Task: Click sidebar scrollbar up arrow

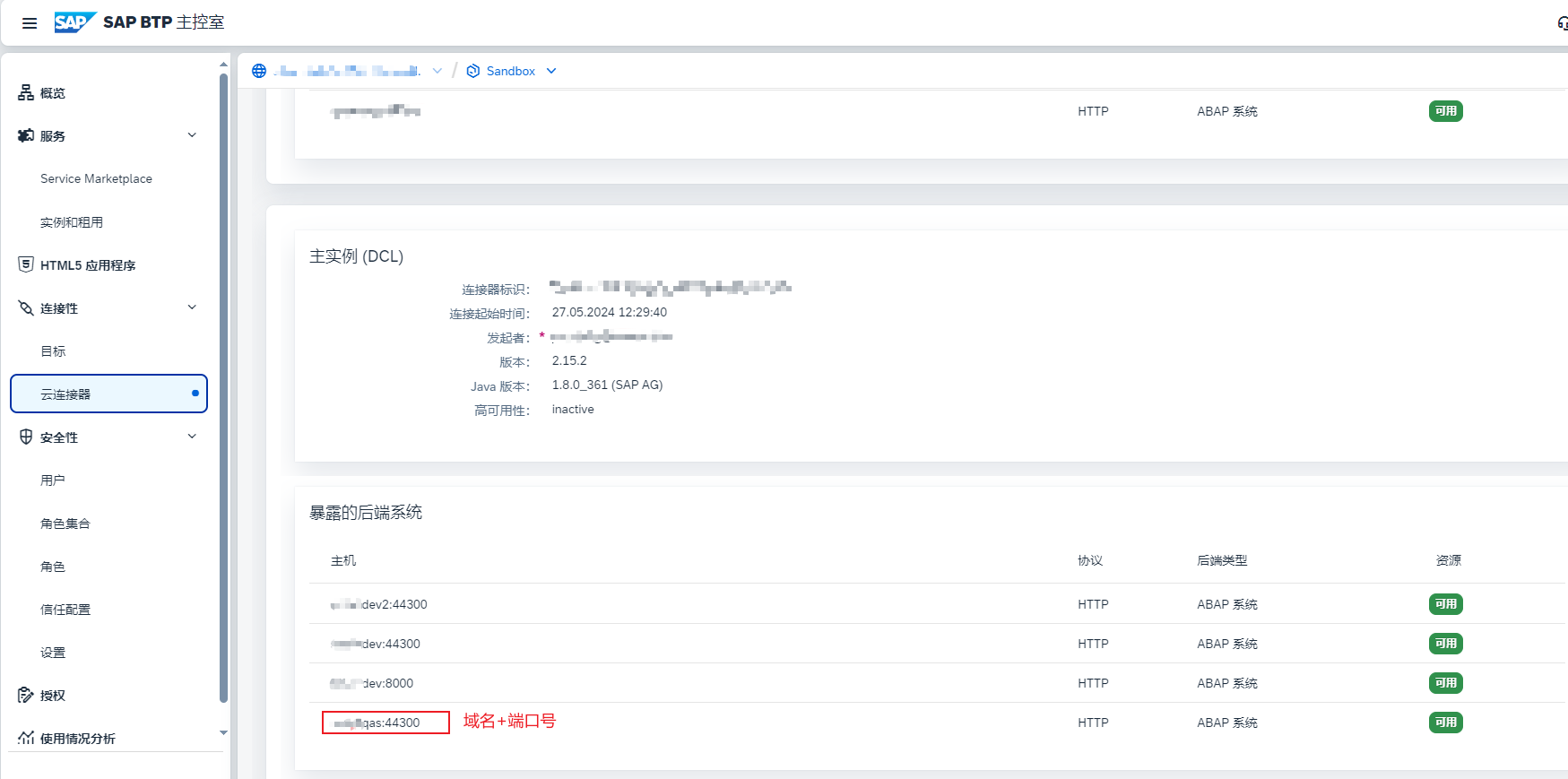Action: click(x=223, y=65)
